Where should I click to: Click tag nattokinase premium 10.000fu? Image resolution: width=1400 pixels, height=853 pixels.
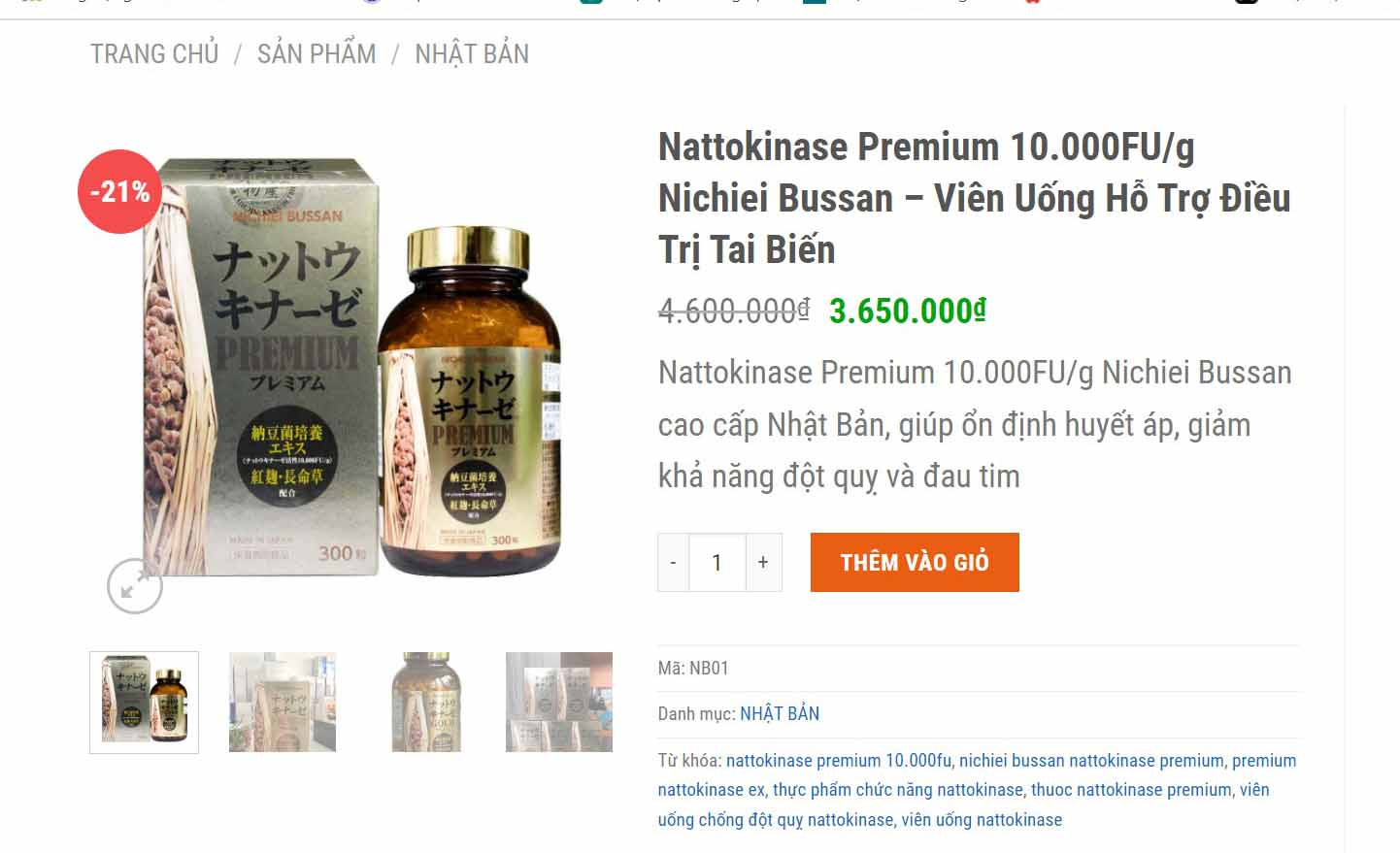coord(839,761)
